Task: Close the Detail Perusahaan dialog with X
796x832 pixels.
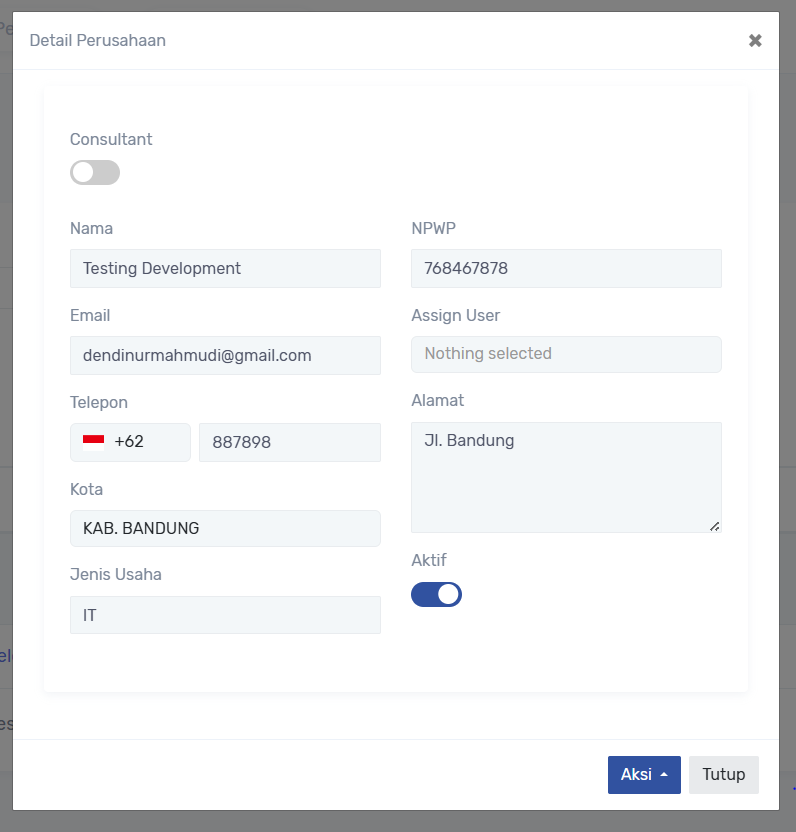Action: click(x=755, y=41)
